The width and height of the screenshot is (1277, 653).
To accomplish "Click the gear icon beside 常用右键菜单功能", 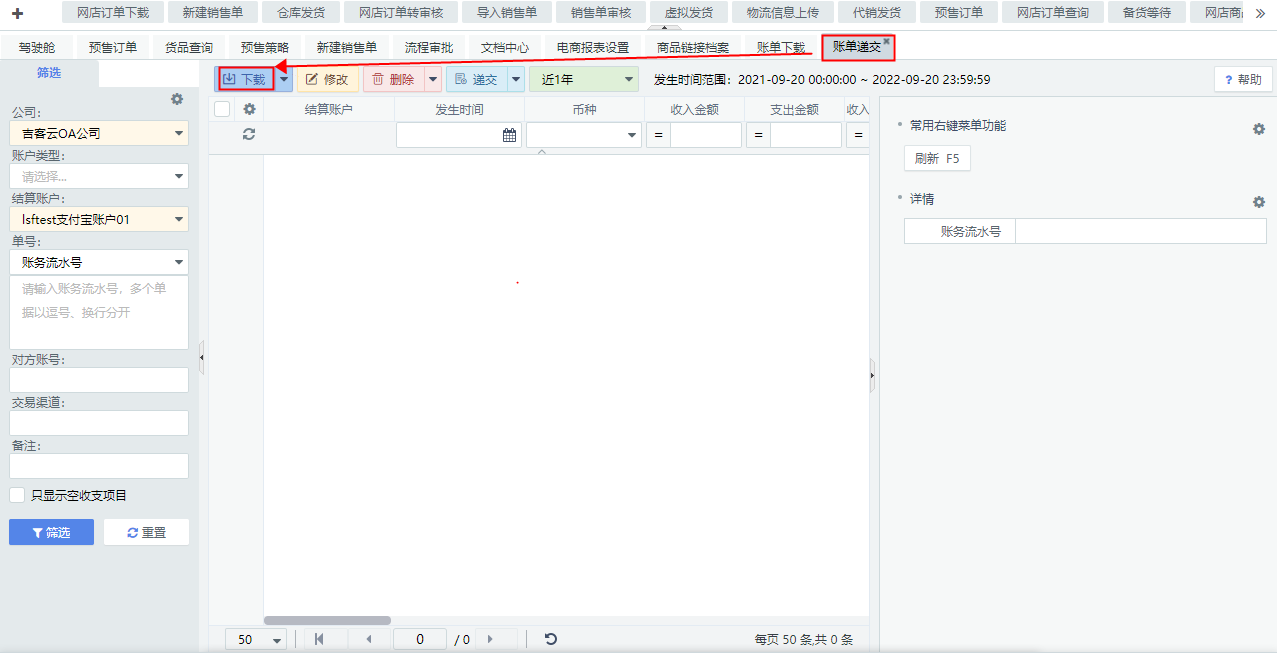I will click(1259, 129).
